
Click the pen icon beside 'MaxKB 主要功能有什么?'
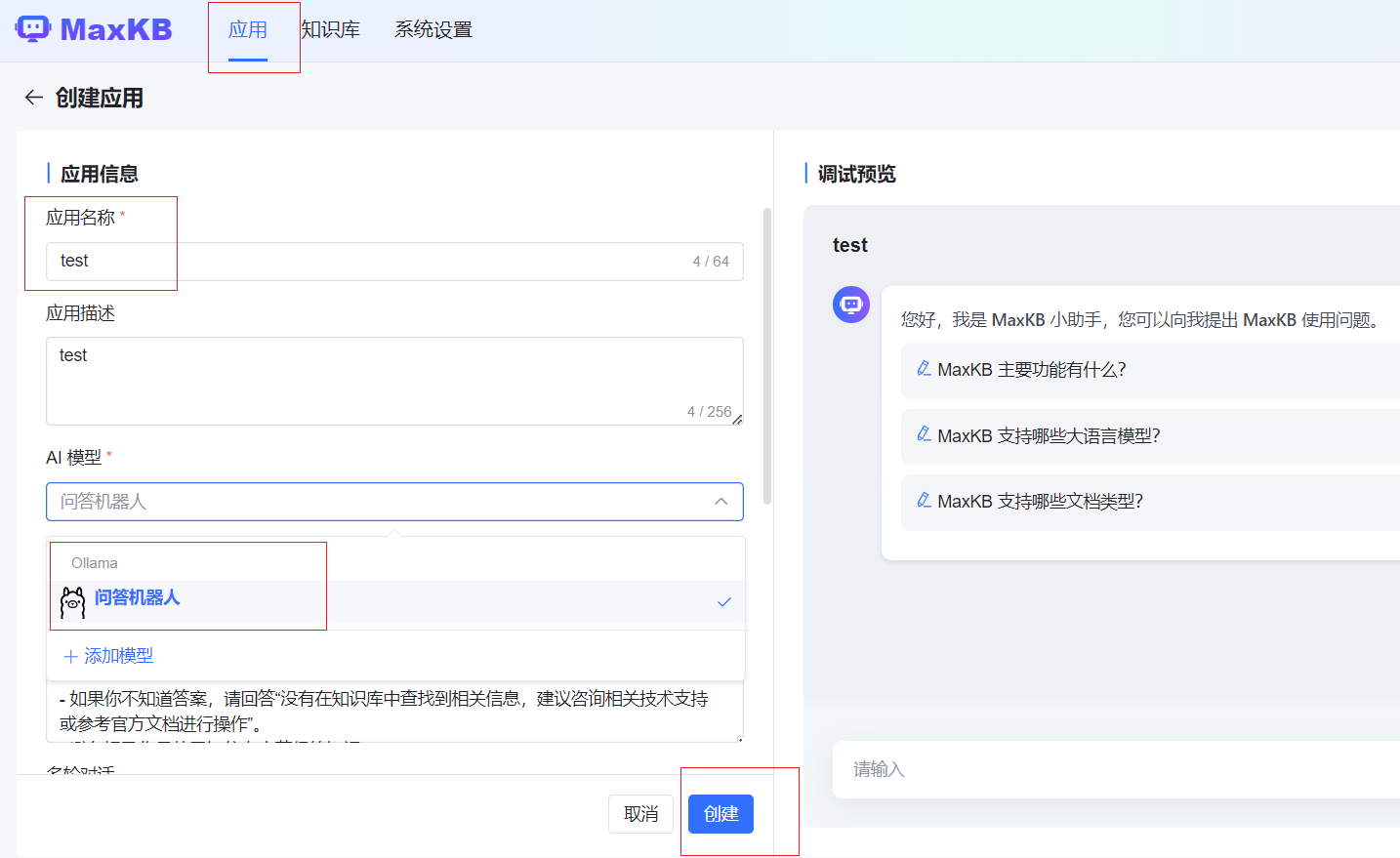pos(924,369)
